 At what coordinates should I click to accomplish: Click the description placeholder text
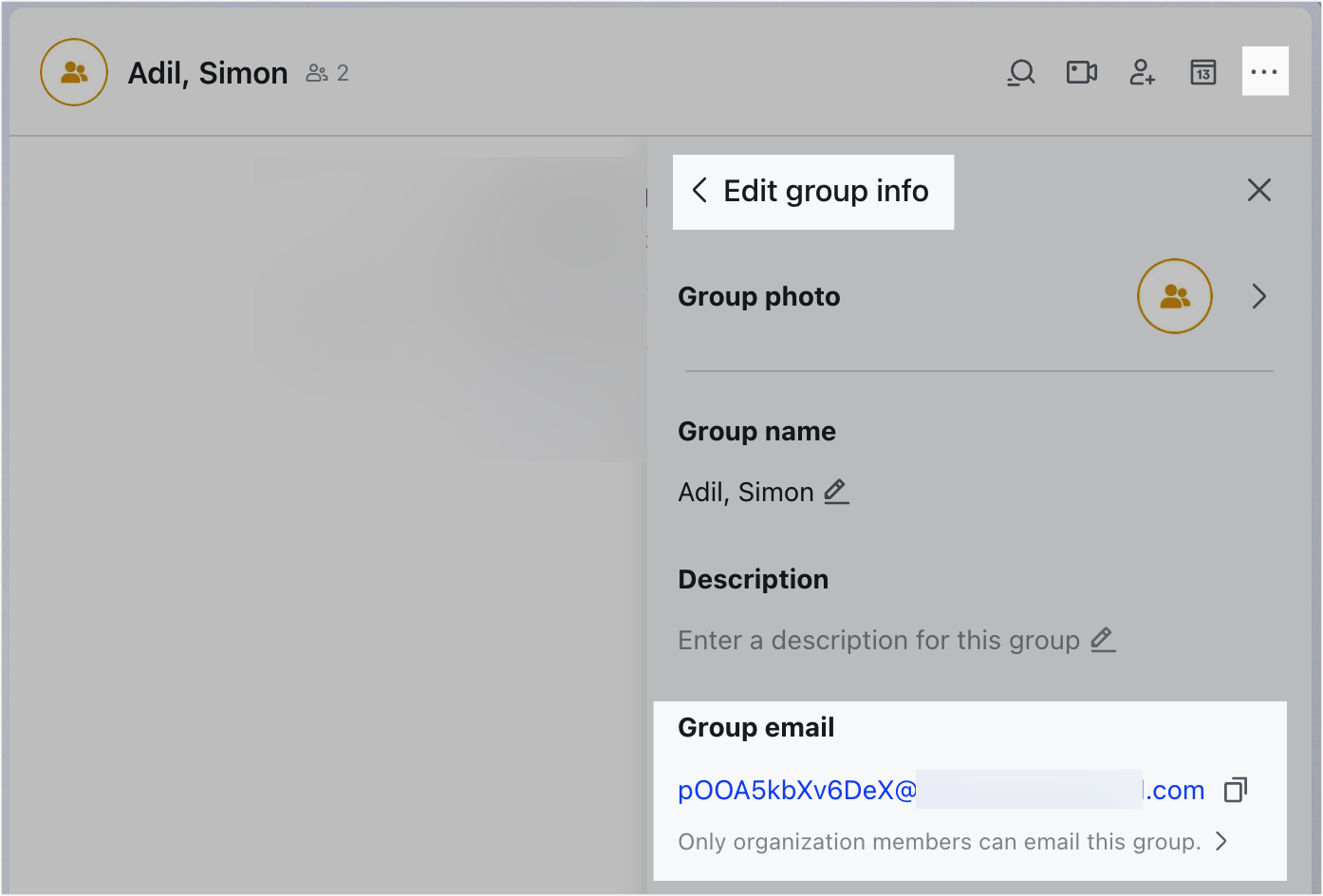[x=878, y=641]
